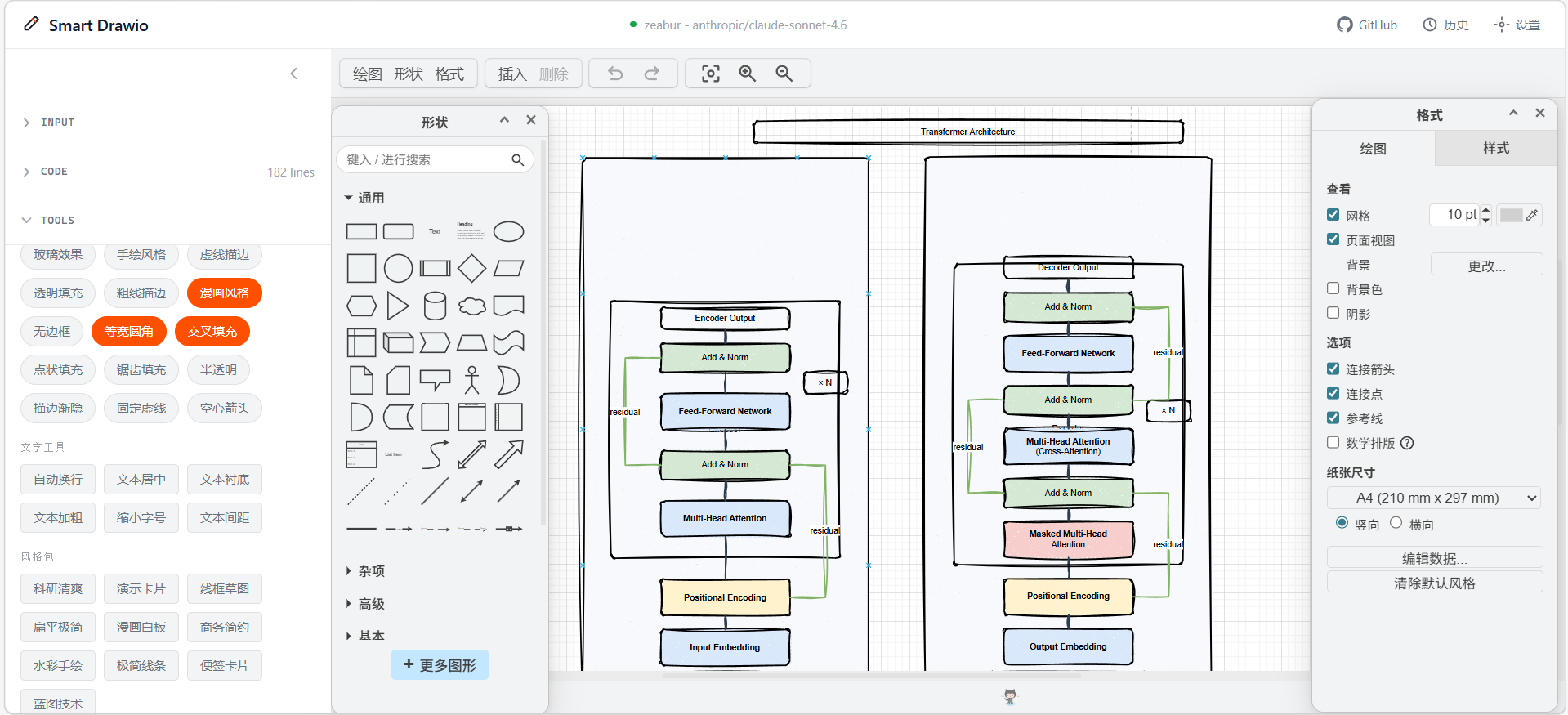Select the ellipse shape in palette

pos(508,231)
